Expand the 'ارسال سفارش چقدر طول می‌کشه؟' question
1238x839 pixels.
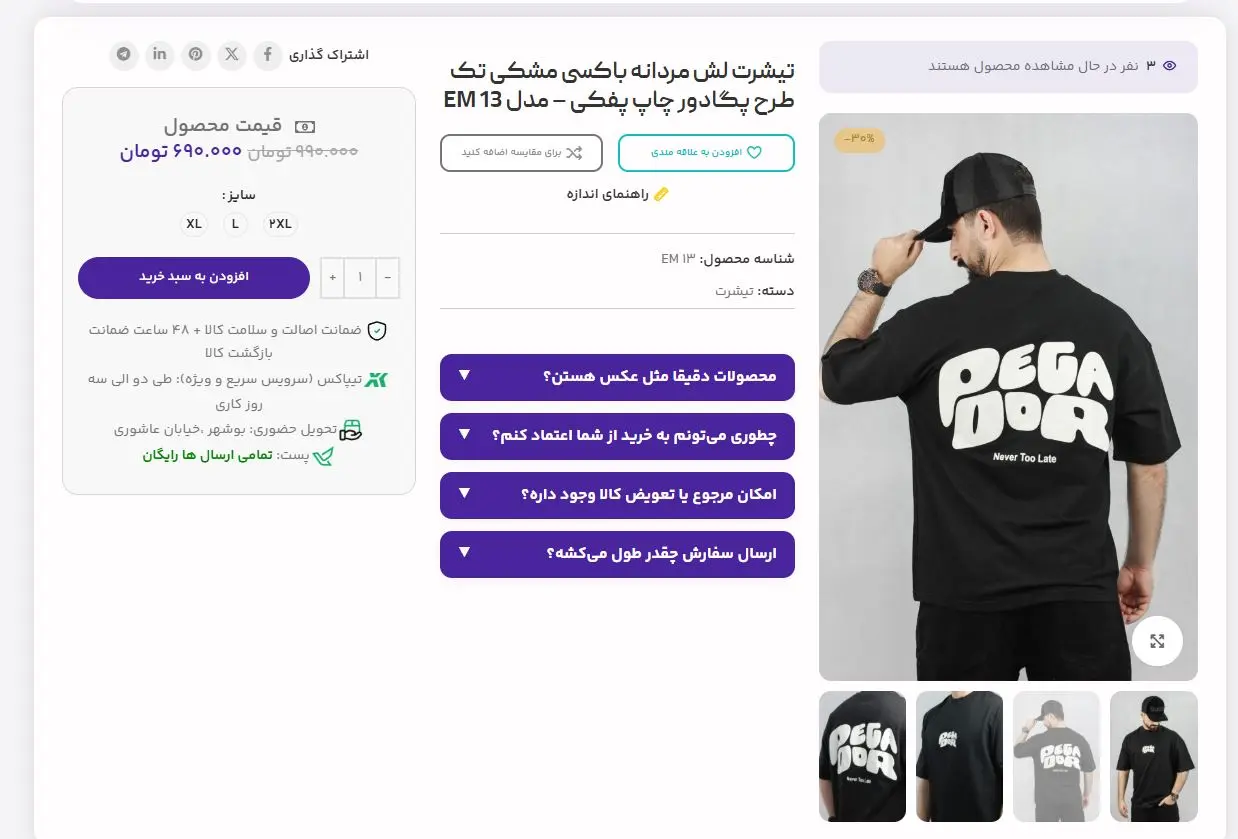click(617, 554)
